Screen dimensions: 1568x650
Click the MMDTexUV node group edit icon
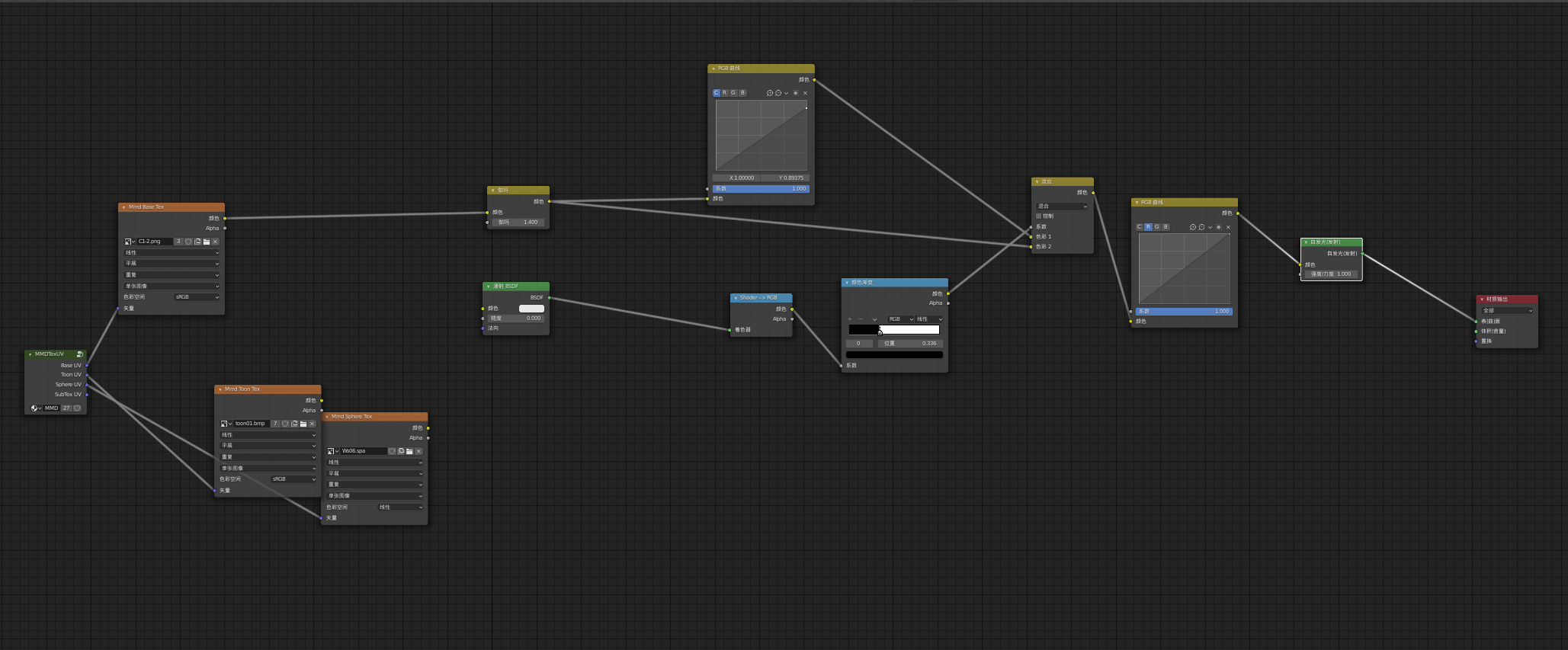coord(80,354)
